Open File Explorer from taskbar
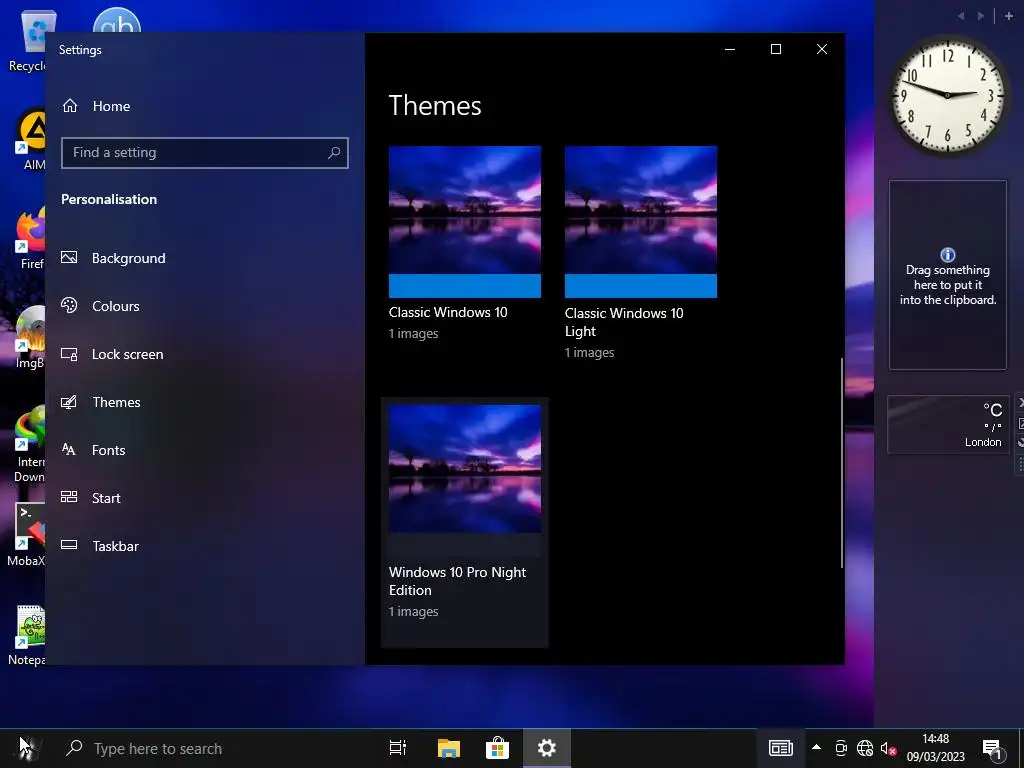Viewport: 1024px width, 768px height. click(449, 748)
